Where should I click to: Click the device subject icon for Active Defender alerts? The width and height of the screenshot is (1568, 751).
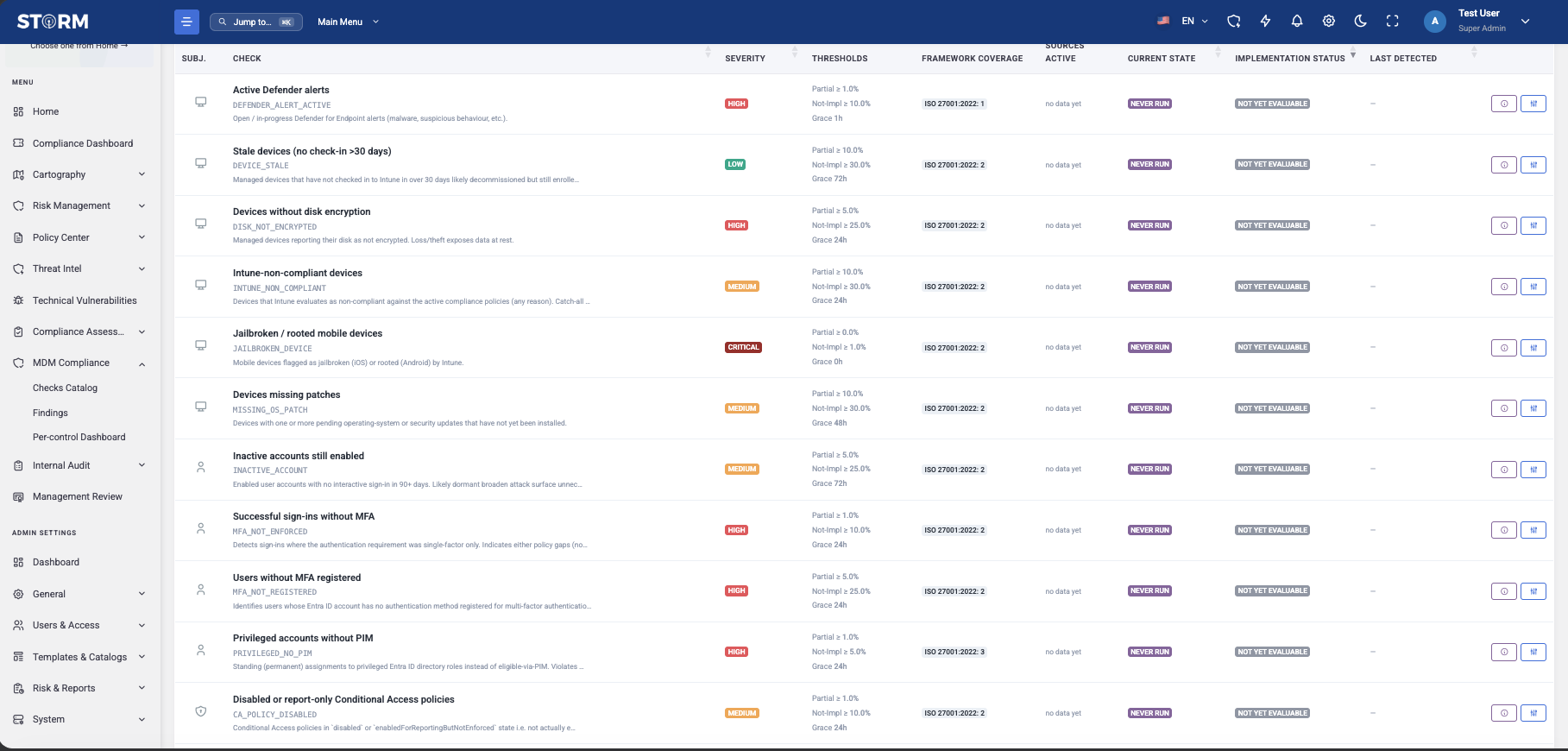coord(201,102)
